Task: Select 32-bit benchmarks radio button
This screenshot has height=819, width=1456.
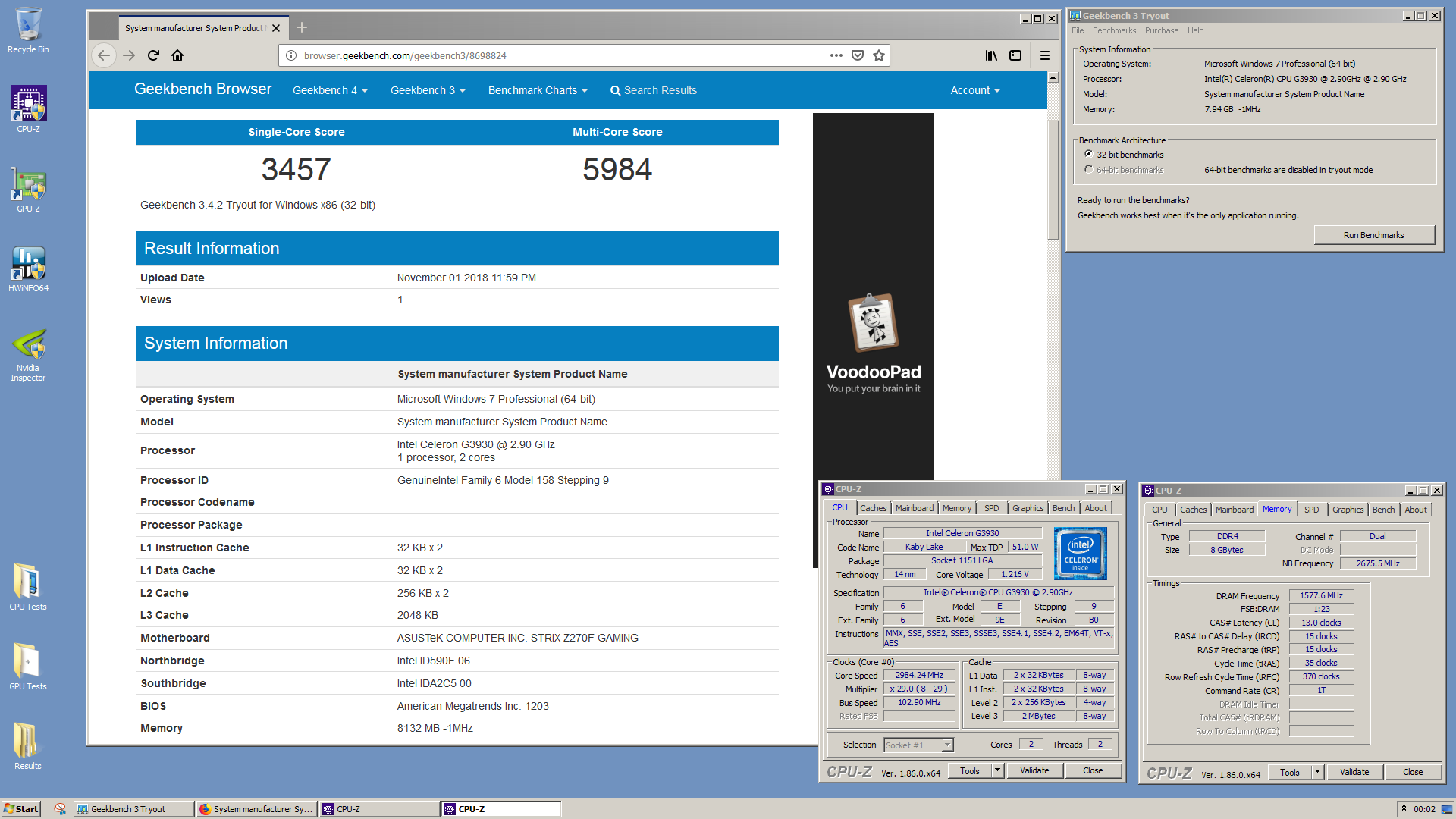Action: pos(1089,154)
